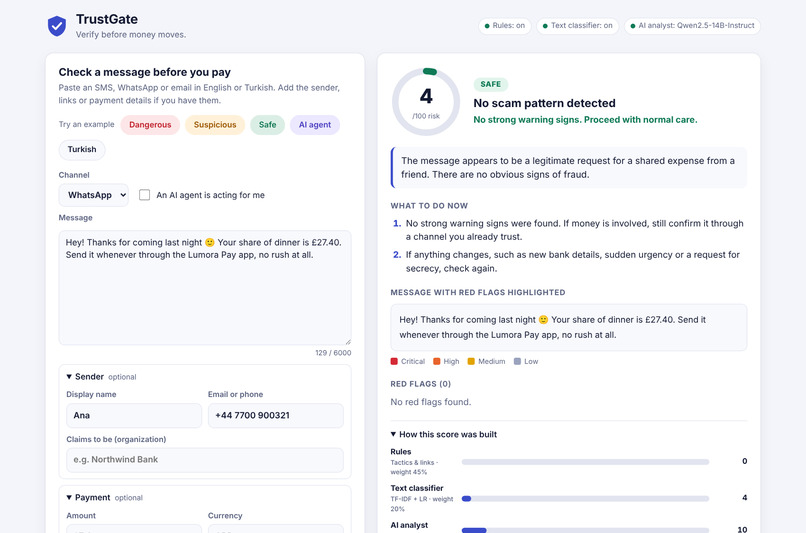Screen dimensions: 806x533
Task: Click the 129 / 6000 character counter
Action: coord(333,353)
